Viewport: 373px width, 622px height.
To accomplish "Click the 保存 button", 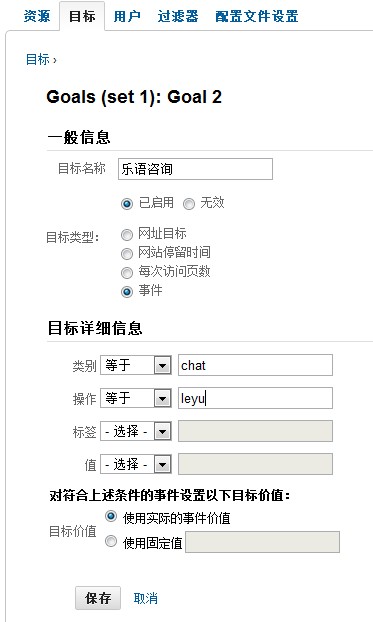I will point(98,598).
